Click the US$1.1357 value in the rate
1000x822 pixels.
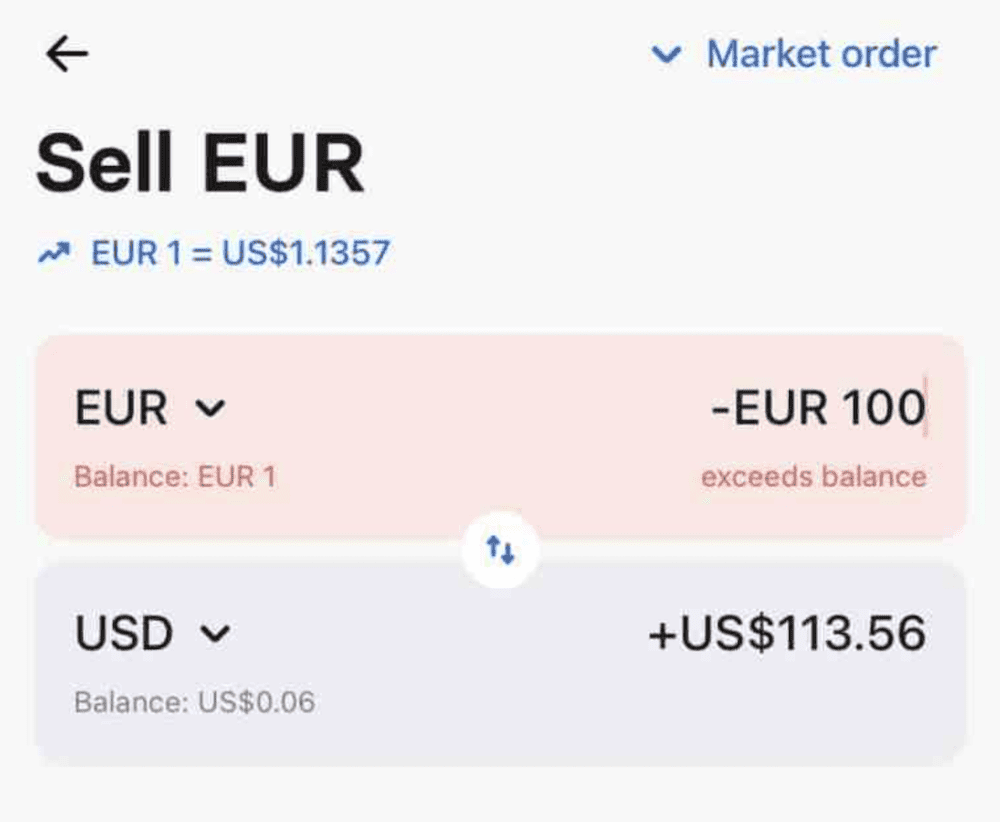point(306,253)
